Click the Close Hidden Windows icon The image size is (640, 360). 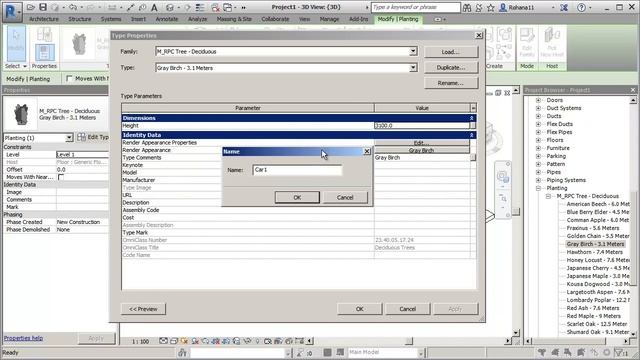[x=216, y=7]
